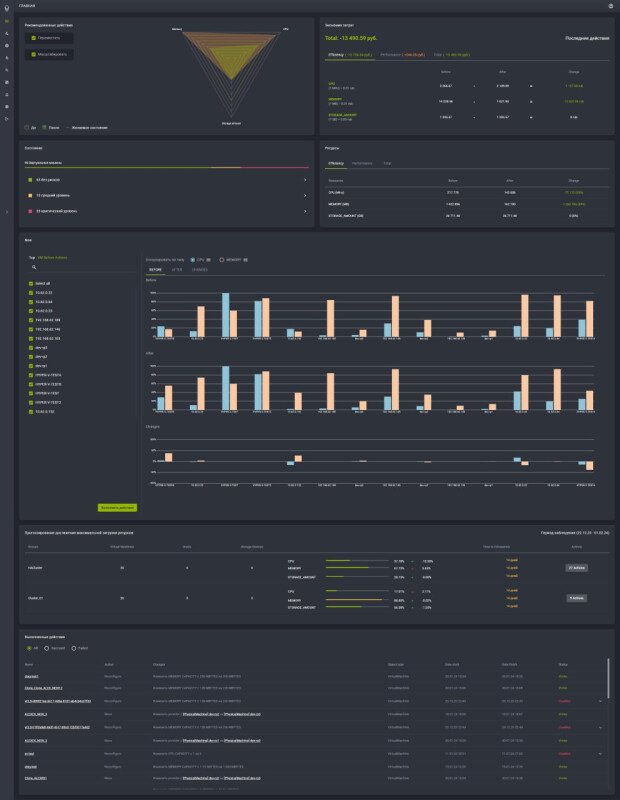
Task: Click the host search input field
Action: [85, 267]
